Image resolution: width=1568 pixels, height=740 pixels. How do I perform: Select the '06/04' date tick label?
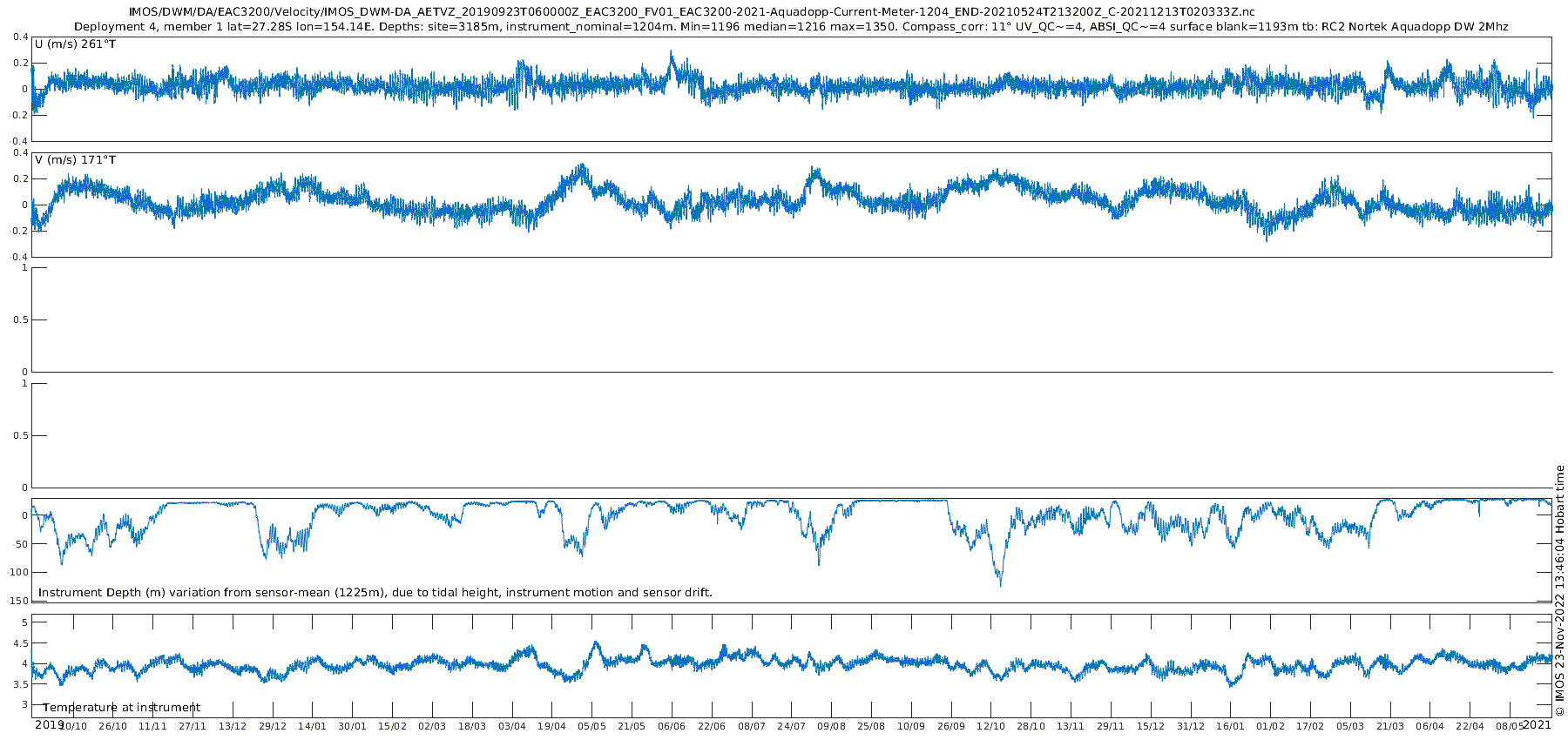click(x=1430, y=726)
